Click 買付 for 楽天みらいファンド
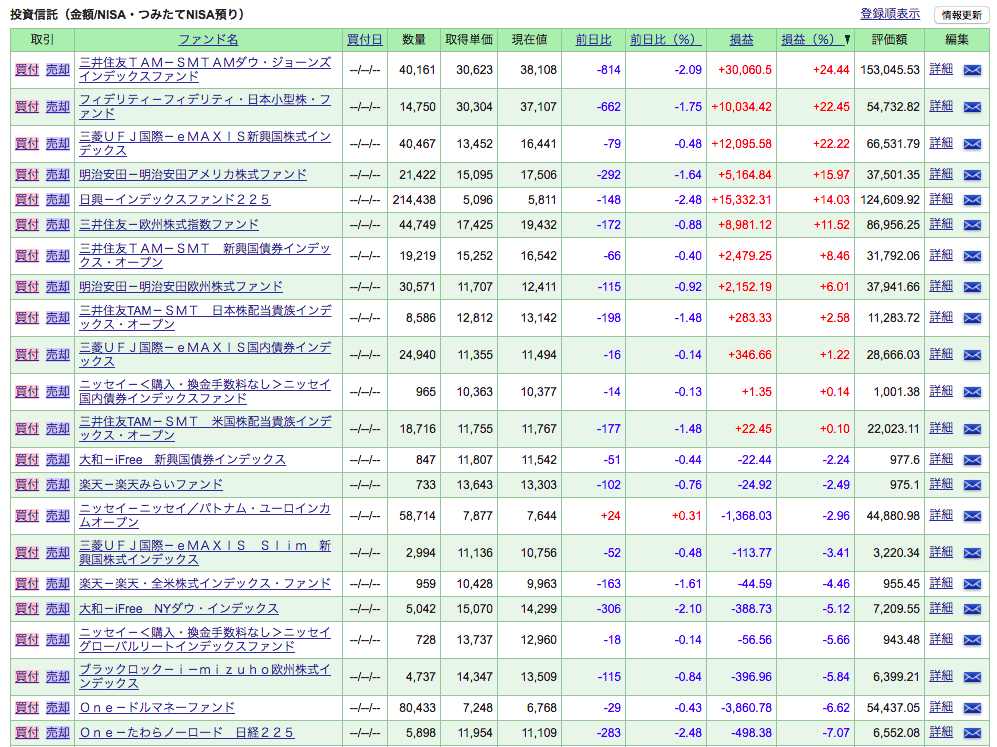The image size is (997, 747). tap(27, 484)
